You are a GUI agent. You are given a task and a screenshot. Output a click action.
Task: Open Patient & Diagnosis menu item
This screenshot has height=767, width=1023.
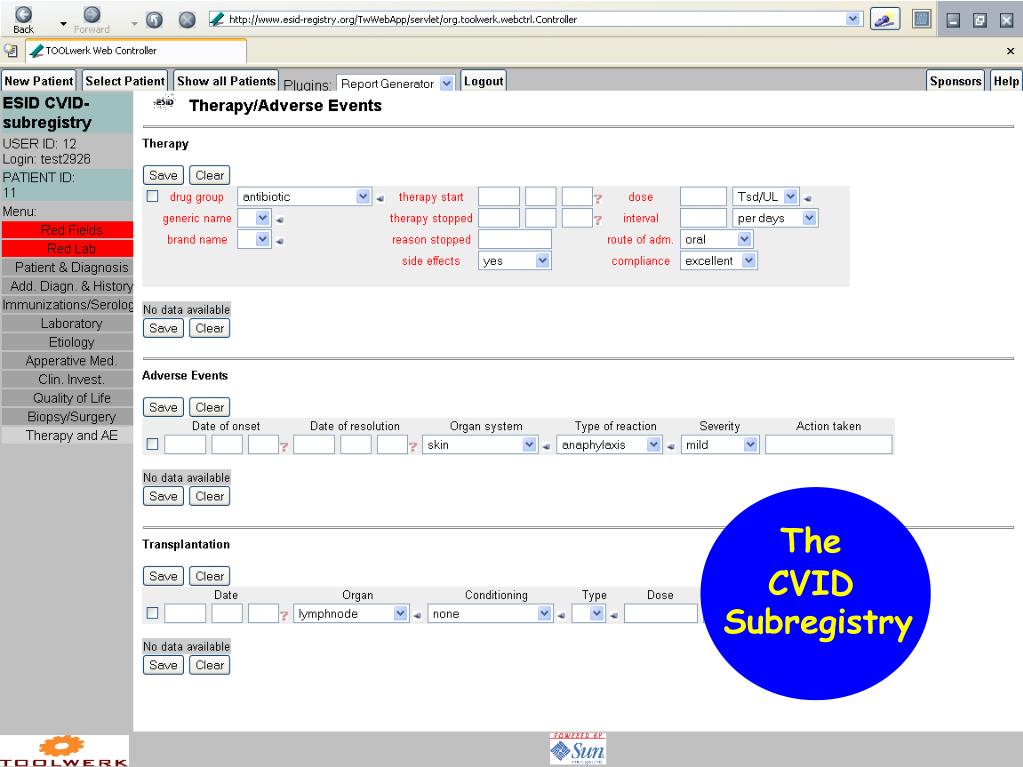[68, 267]
